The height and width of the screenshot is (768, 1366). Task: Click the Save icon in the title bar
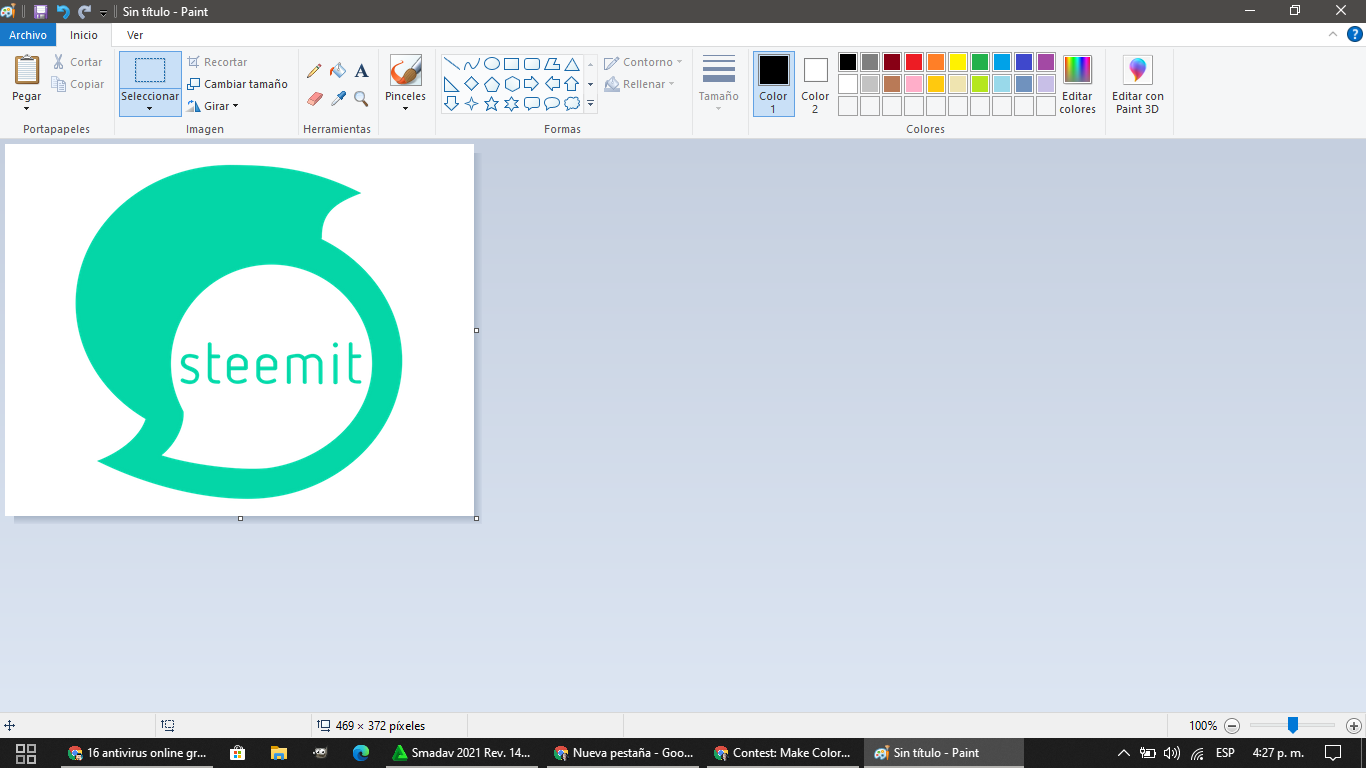[x=40, y=11]
